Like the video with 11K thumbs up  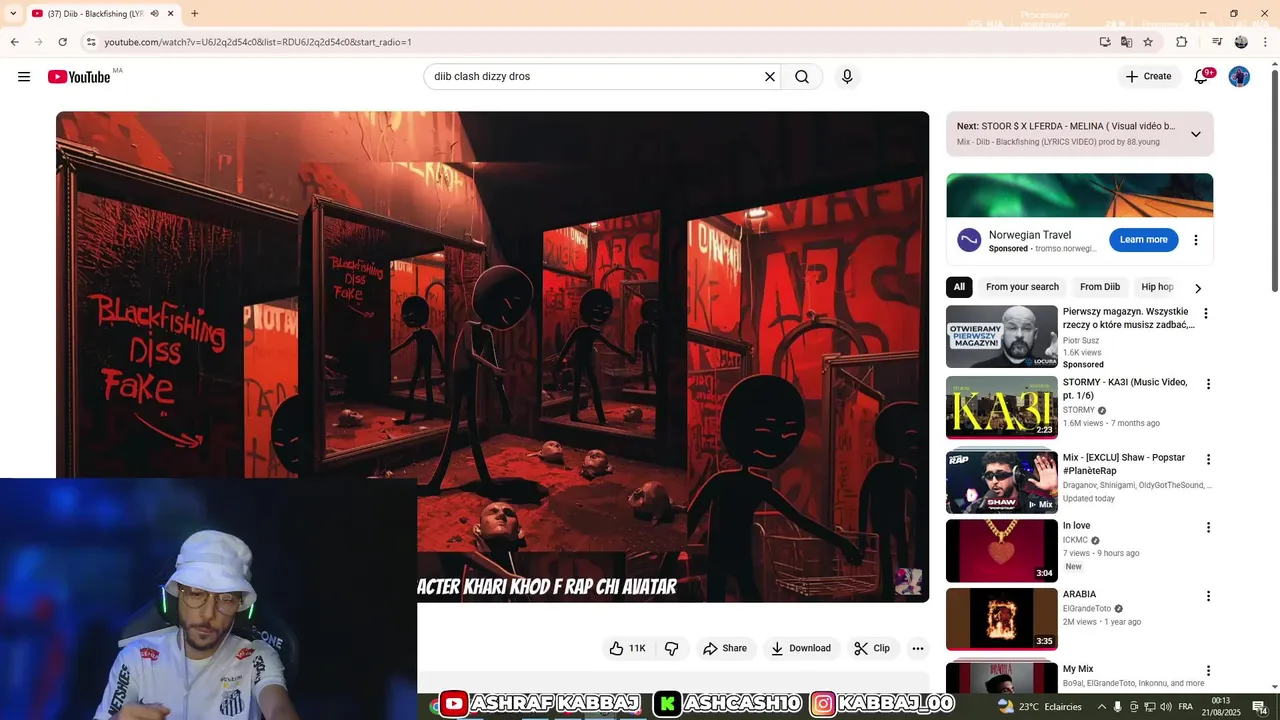tap(628, 648)
